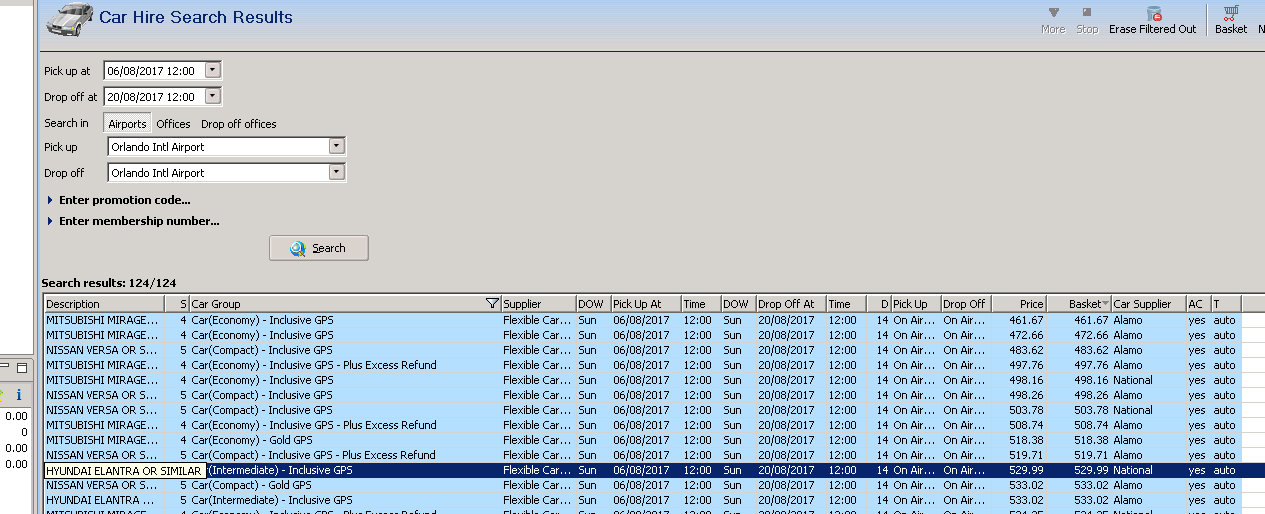Click the sort arrow on Basket column header
Image resolution: width=1265 pixels, height=514 pixels.
click(1105, 304)
